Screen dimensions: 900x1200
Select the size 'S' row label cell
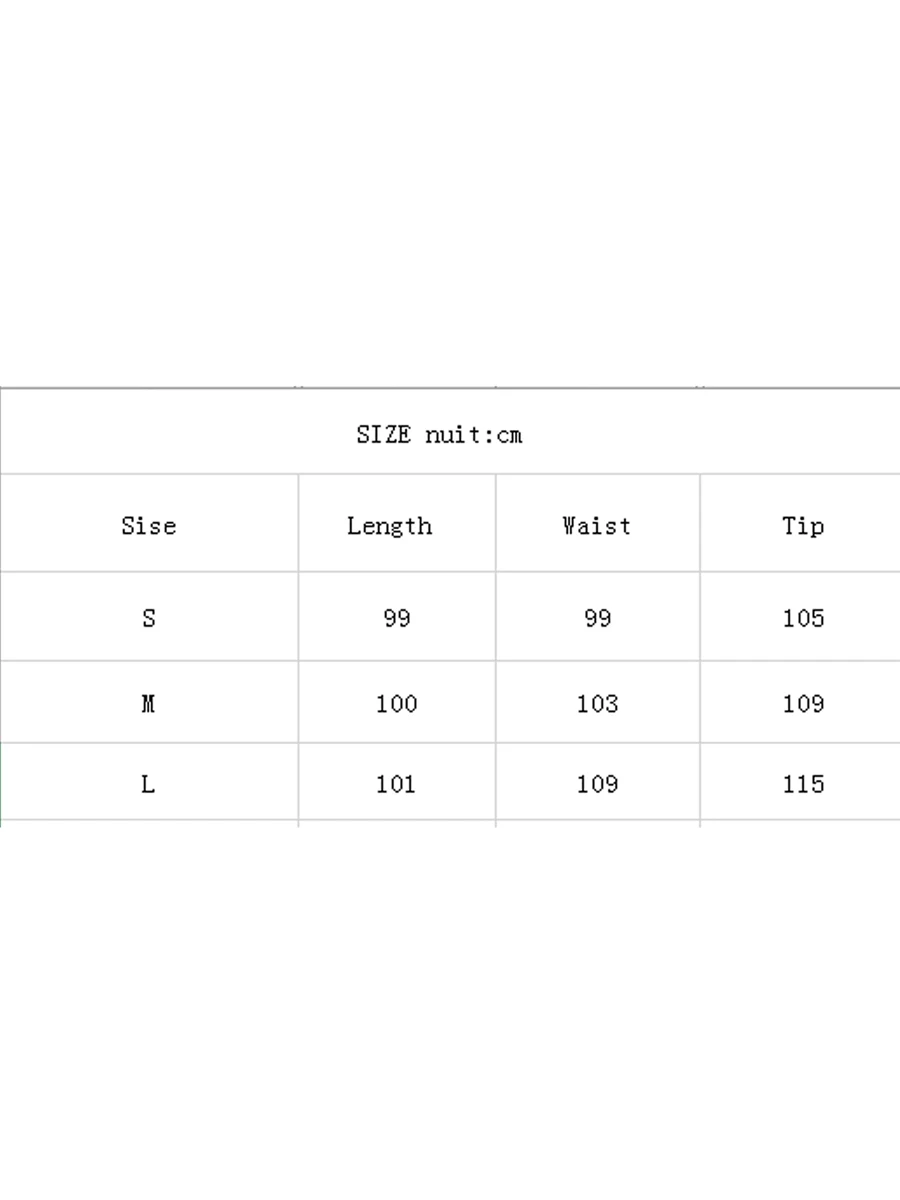(x=149, y=616)
